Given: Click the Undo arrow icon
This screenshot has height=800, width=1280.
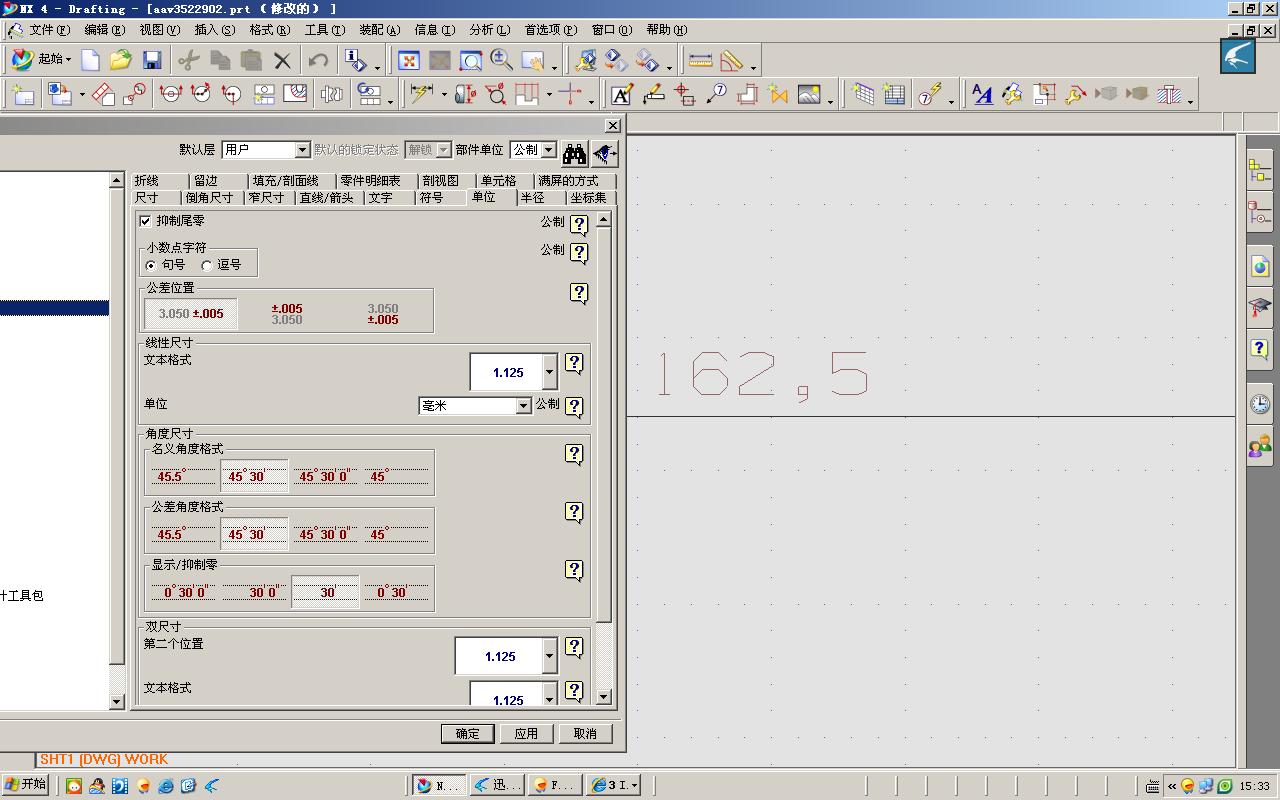Looking at the screenshot, I should point(318,61).
